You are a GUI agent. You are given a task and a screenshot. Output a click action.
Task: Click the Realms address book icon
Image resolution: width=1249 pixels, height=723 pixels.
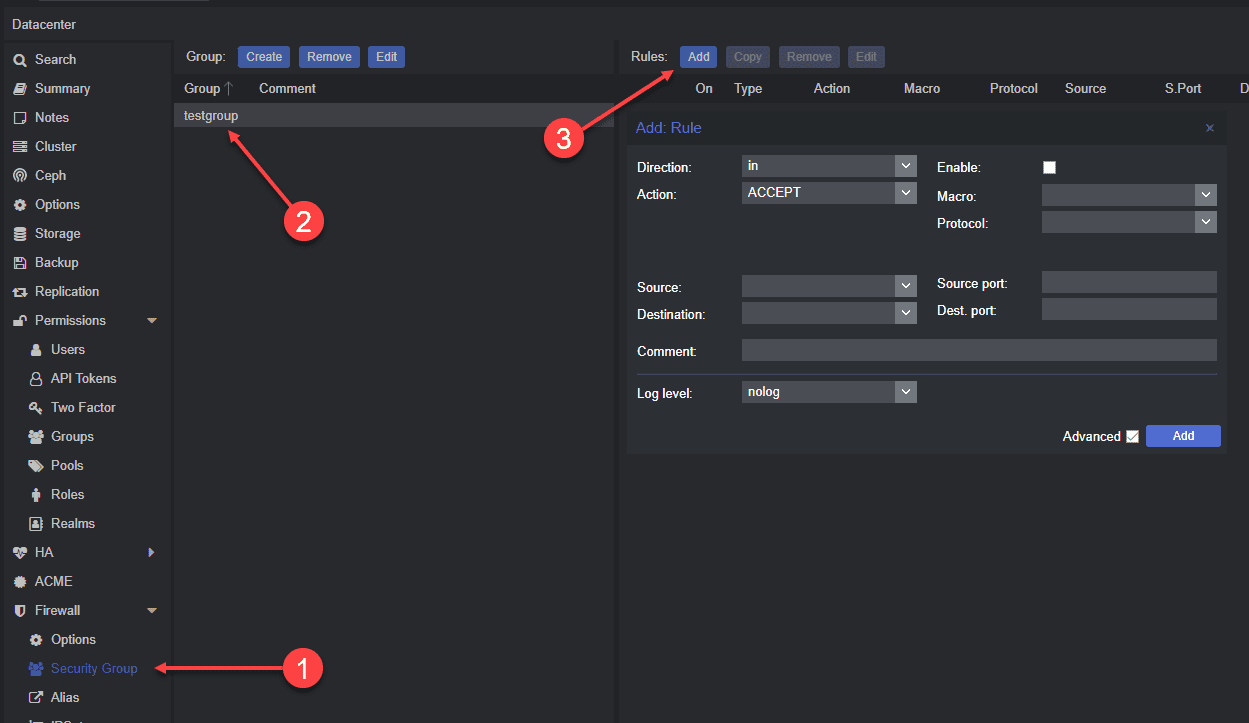pos(36,524)
